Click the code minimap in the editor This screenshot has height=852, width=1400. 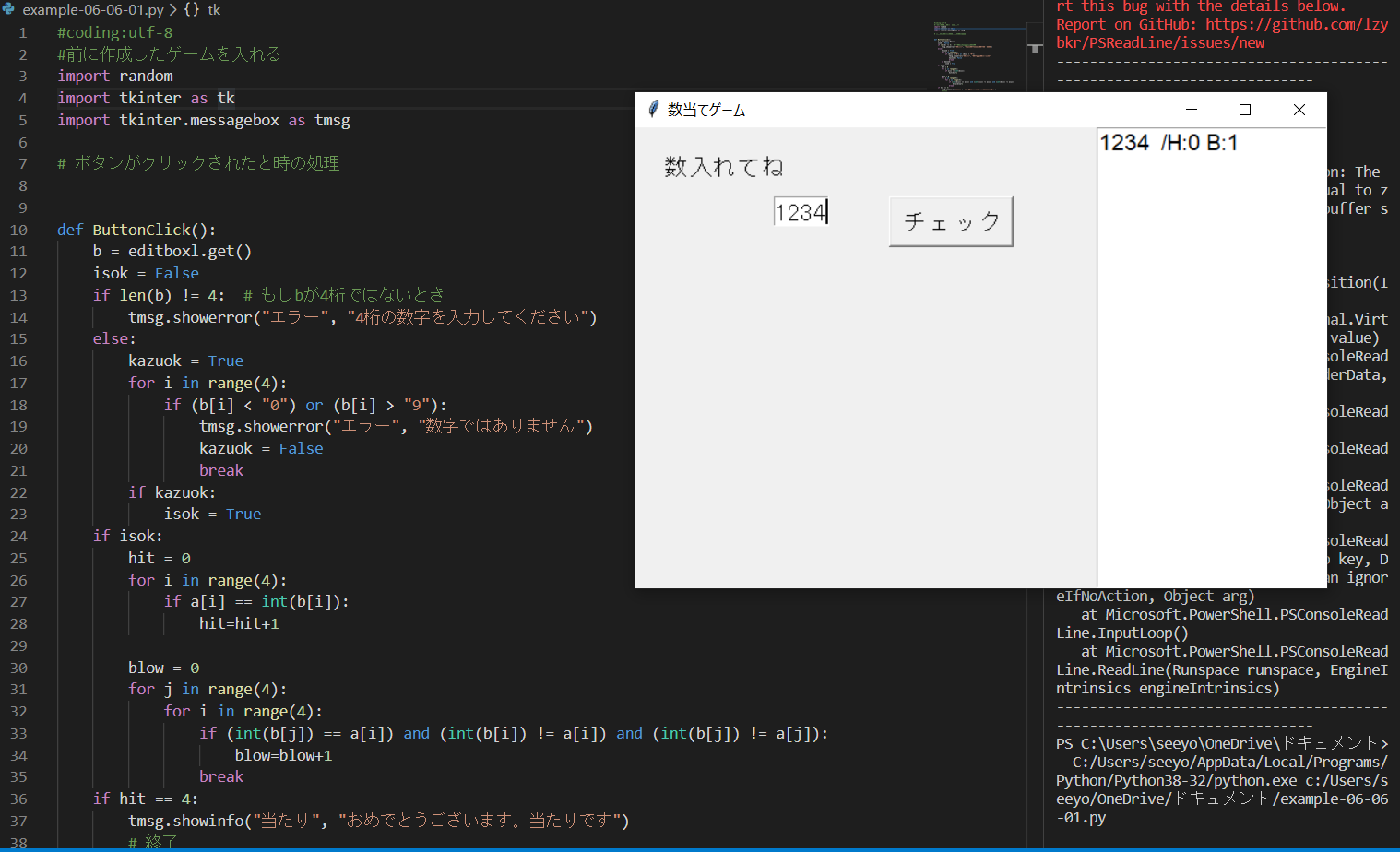[x=975, y=55]
